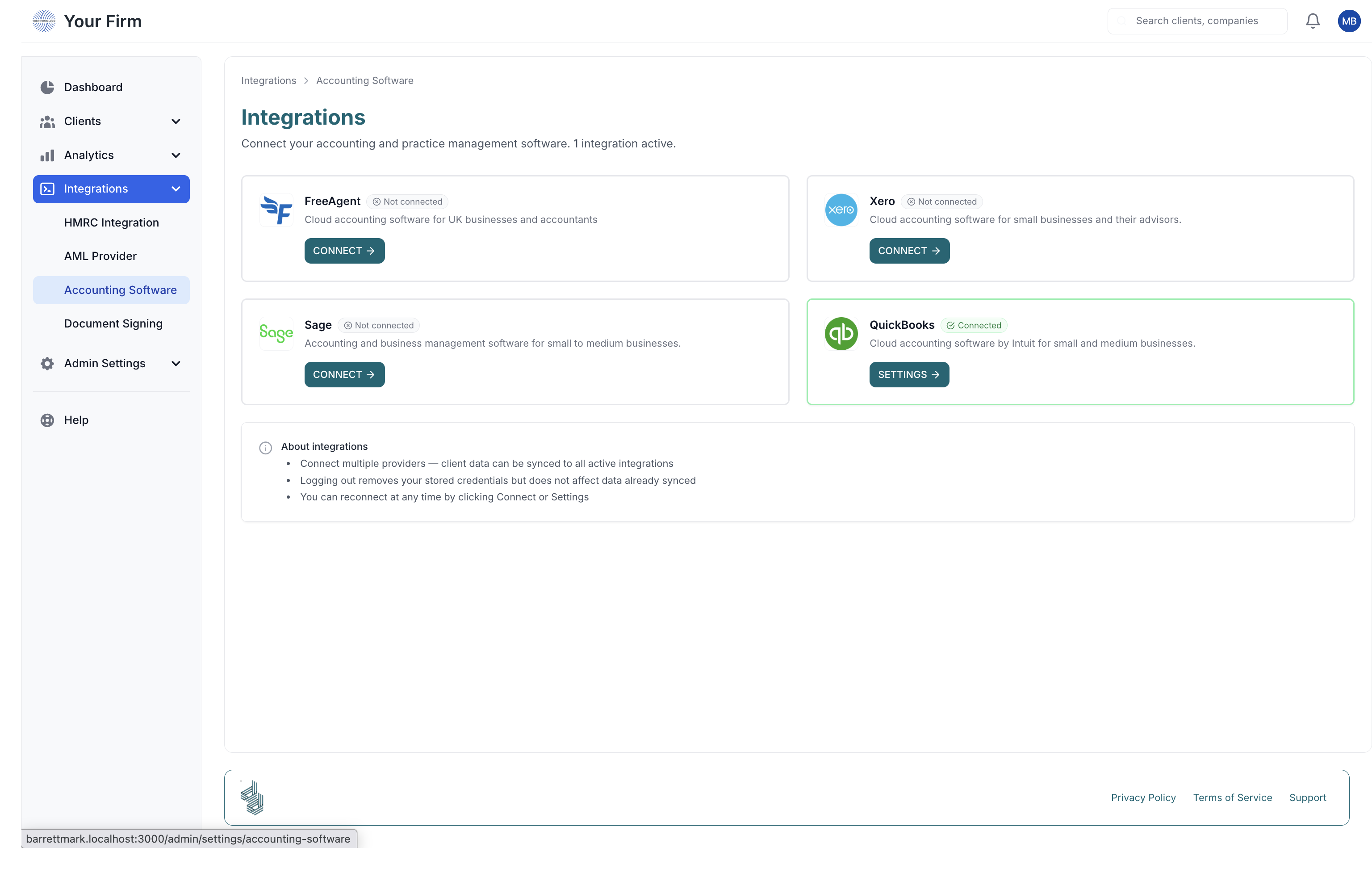The image size is (1372, 873).
Task: Open the MB user avatar menu
Action: point(1349,21)
